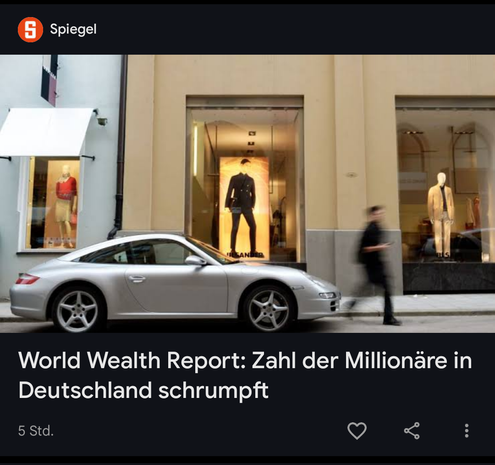Image resolution: width=495 pixels, height=465 pixels.
Task: Click the word 'Millionäre' in the headline
Action: [x=395, y=361]
